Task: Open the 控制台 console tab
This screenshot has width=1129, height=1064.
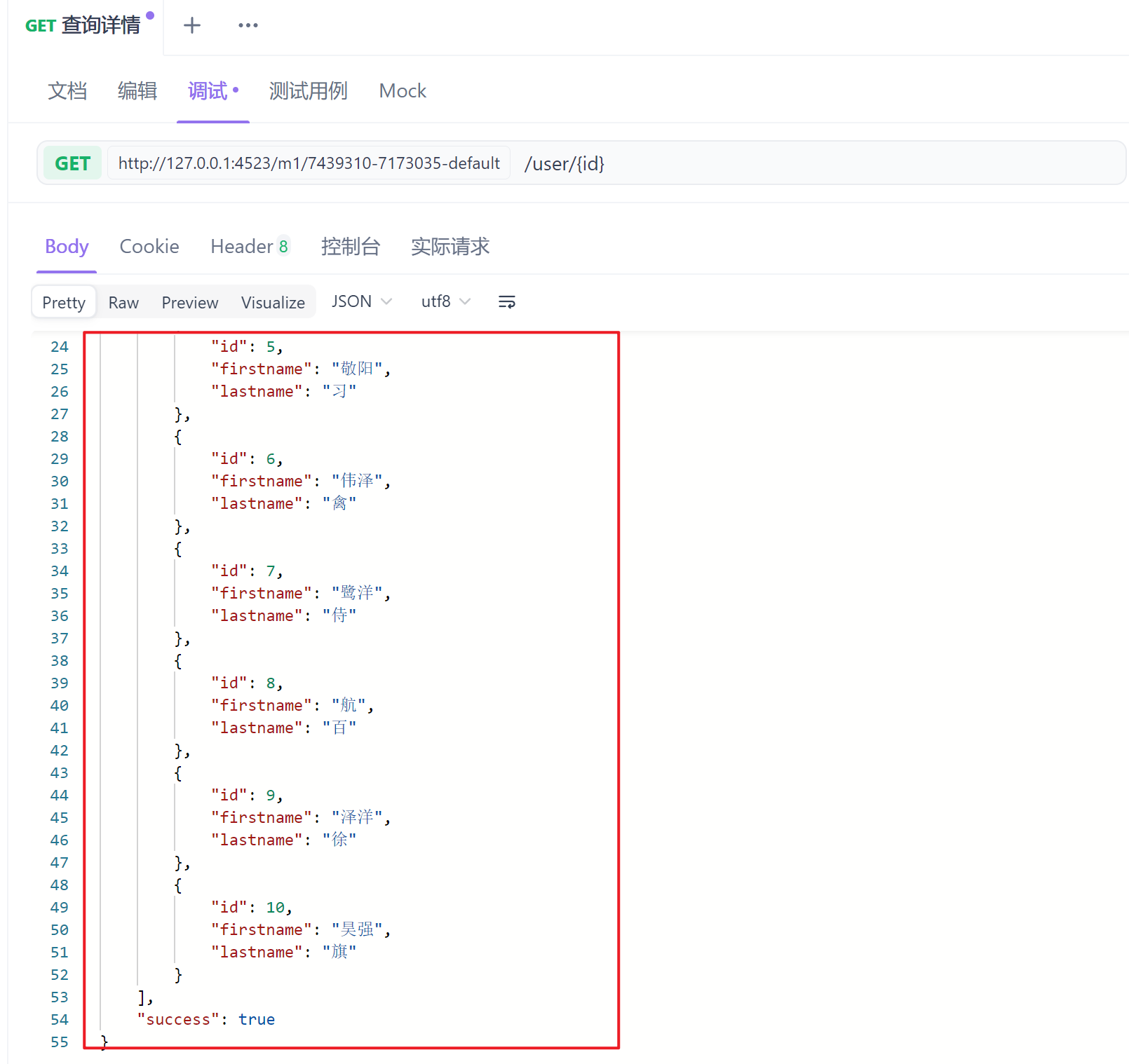Action: [x=351, y=247]
